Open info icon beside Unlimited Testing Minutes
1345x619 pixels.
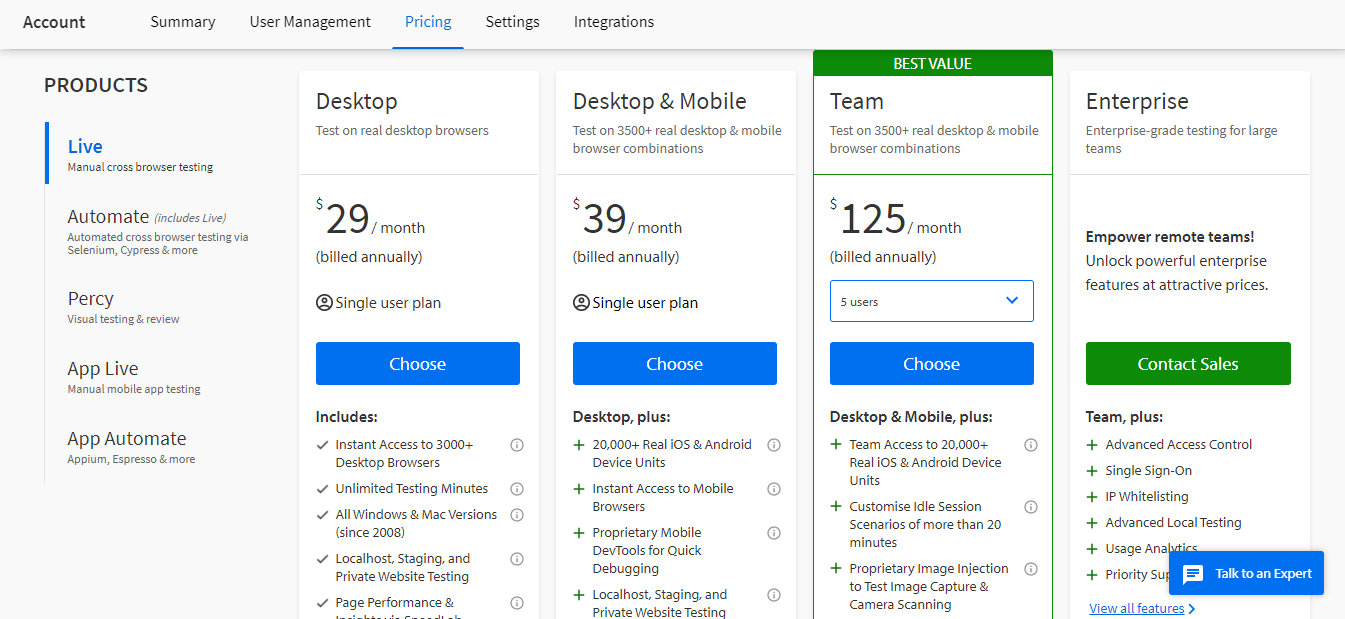pos(517,489)
